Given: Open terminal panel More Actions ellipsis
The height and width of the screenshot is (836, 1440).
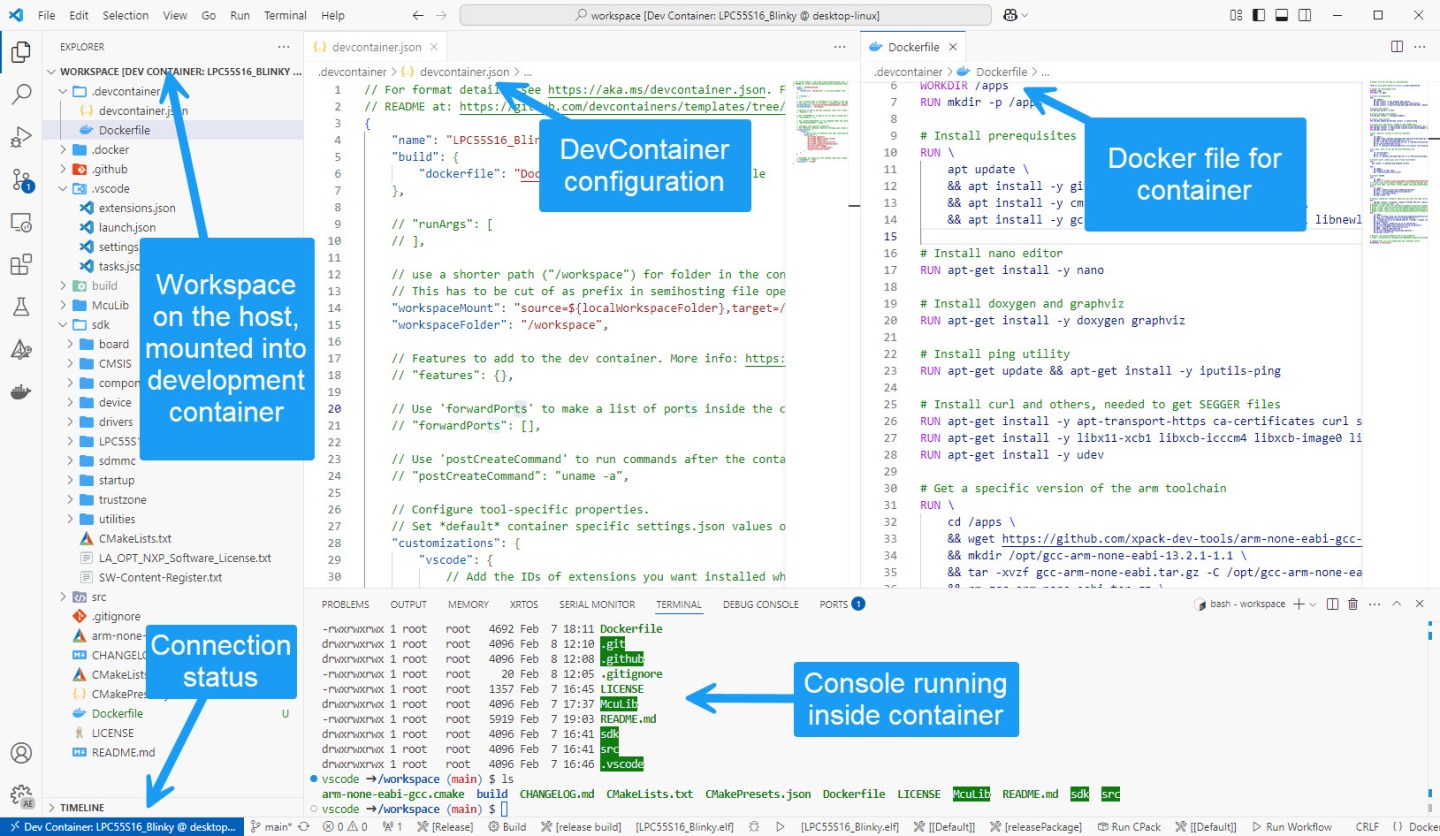Looking at the screenshot, I should tap(1374, 604).
